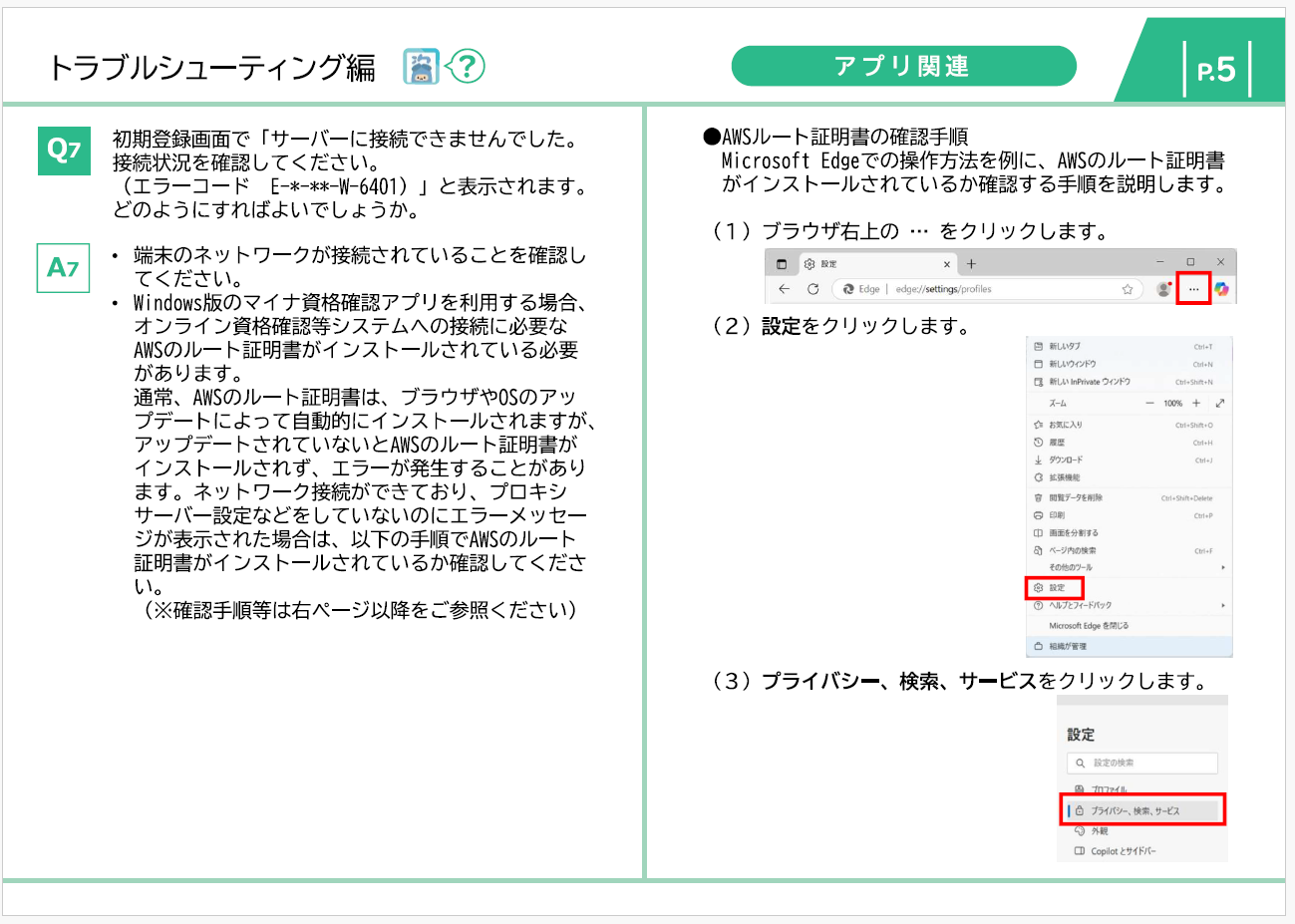Select 設定 in the Edge menu
The image size is (1295, 924).
click(x=1054, y=588)
